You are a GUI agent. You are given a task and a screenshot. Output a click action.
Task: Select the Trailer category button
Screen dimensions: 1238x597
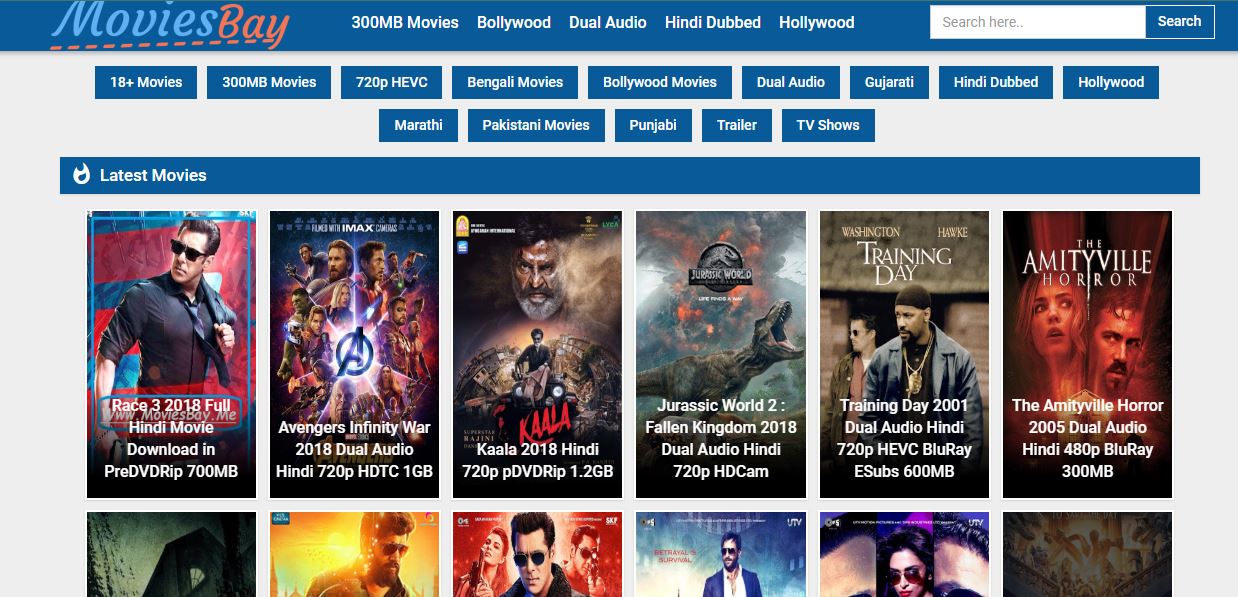[737, 125]
